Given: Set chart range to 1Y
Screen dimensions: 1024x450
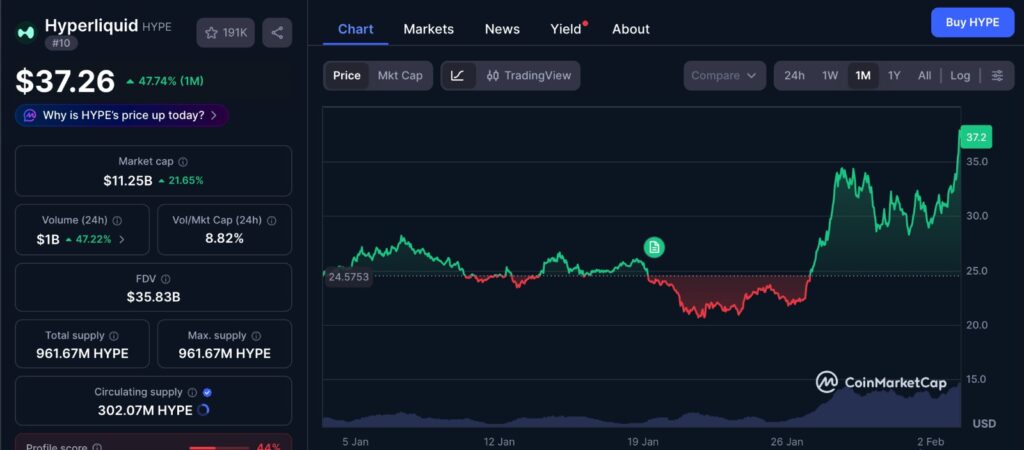Looking at the screenshot, I should tap(894, 76).
